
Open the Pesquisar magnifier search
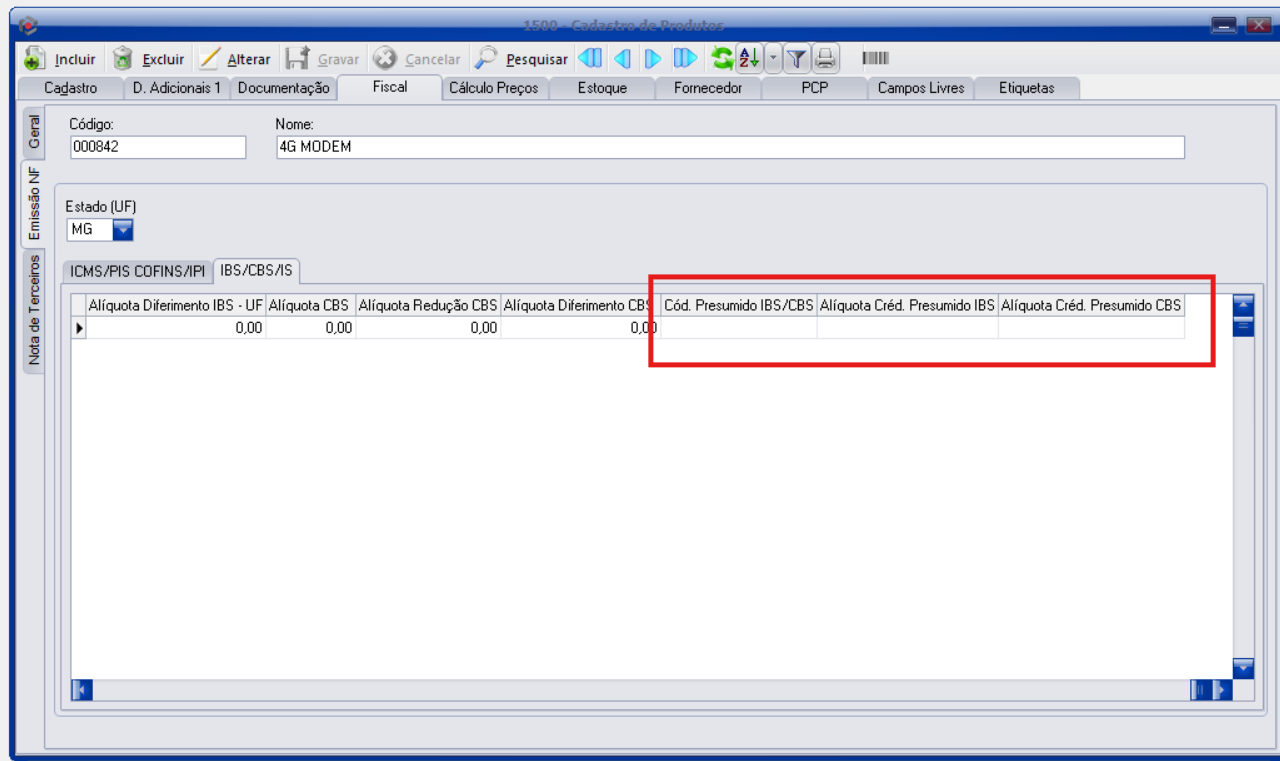point(521,59)
